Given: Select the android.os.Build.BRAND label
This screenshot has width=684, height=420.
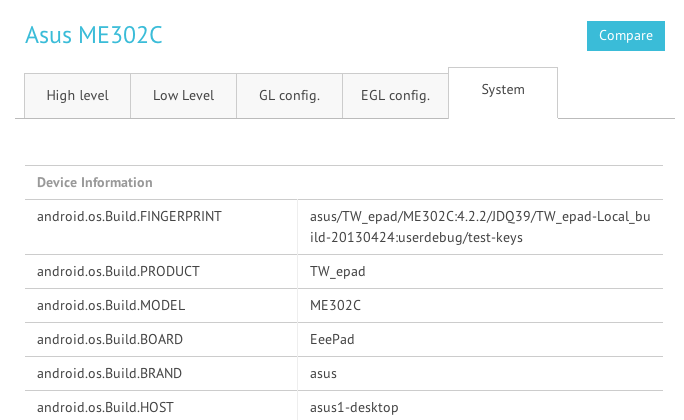Looking at the screenshot, I should pos(111,374).
